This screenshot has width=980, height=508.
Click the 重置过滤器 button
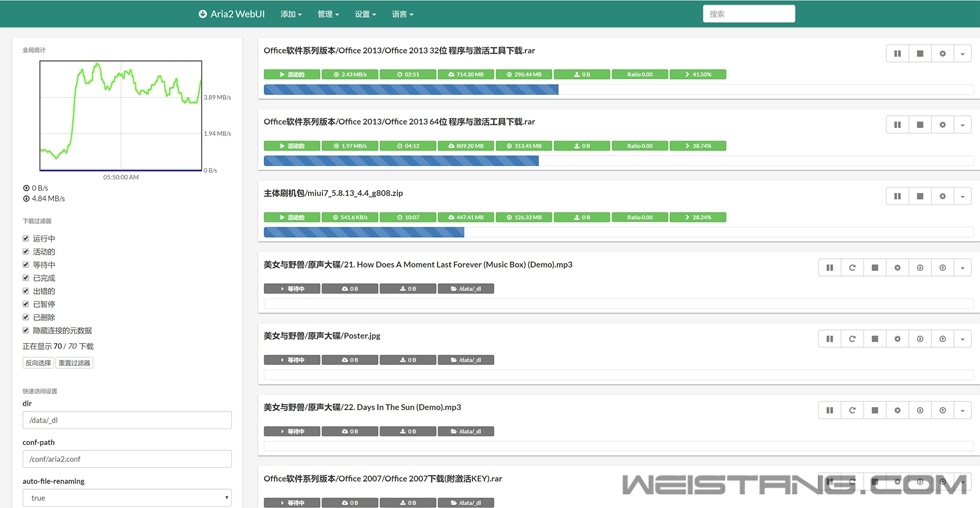coord(74,362)
